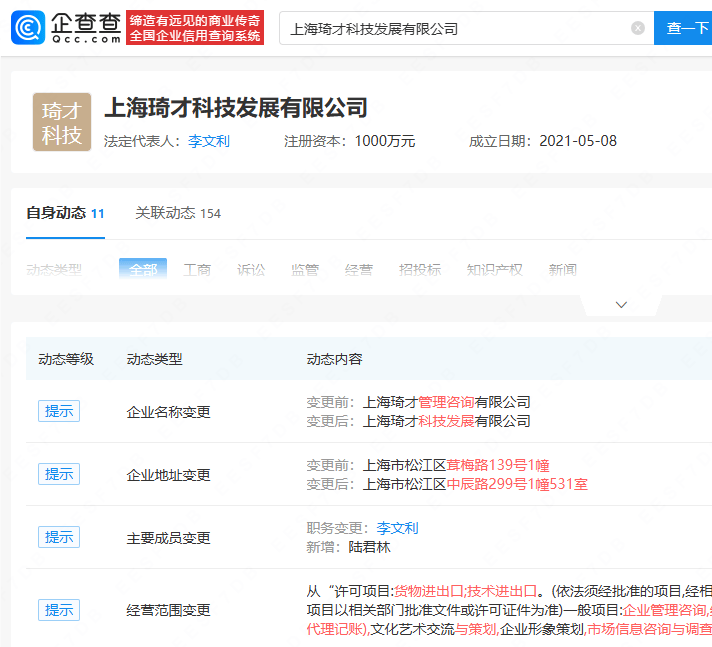This screenshot has width=712, height=647.
Task: Click 提示 tag in 企业名称变更 row
Action: pos(59,411)
